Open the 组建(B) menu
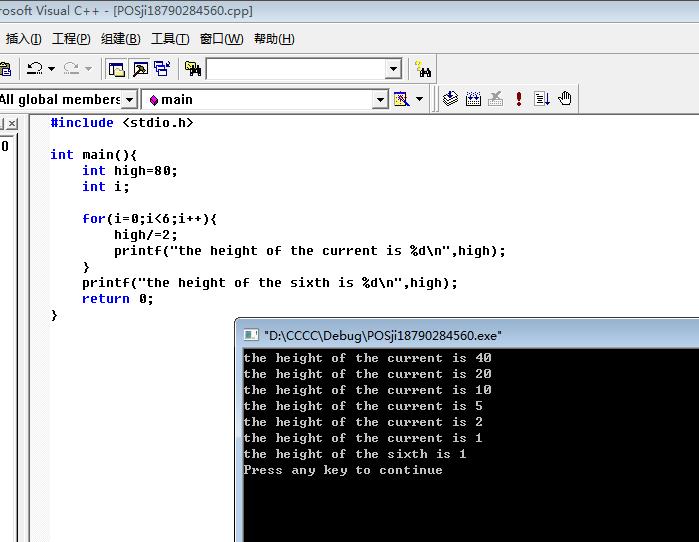The width and height of the screenshot is (699, 542). pos(120,39)
